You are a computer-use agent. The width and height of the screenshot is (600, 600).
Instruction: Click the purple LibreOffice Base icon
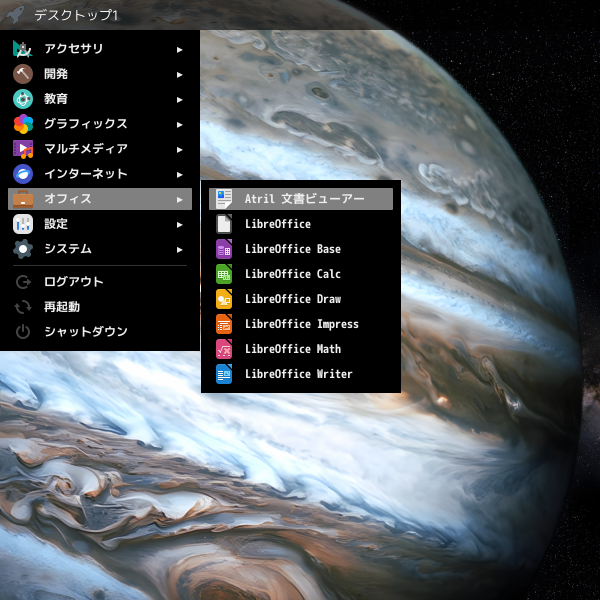coord(224,249)
